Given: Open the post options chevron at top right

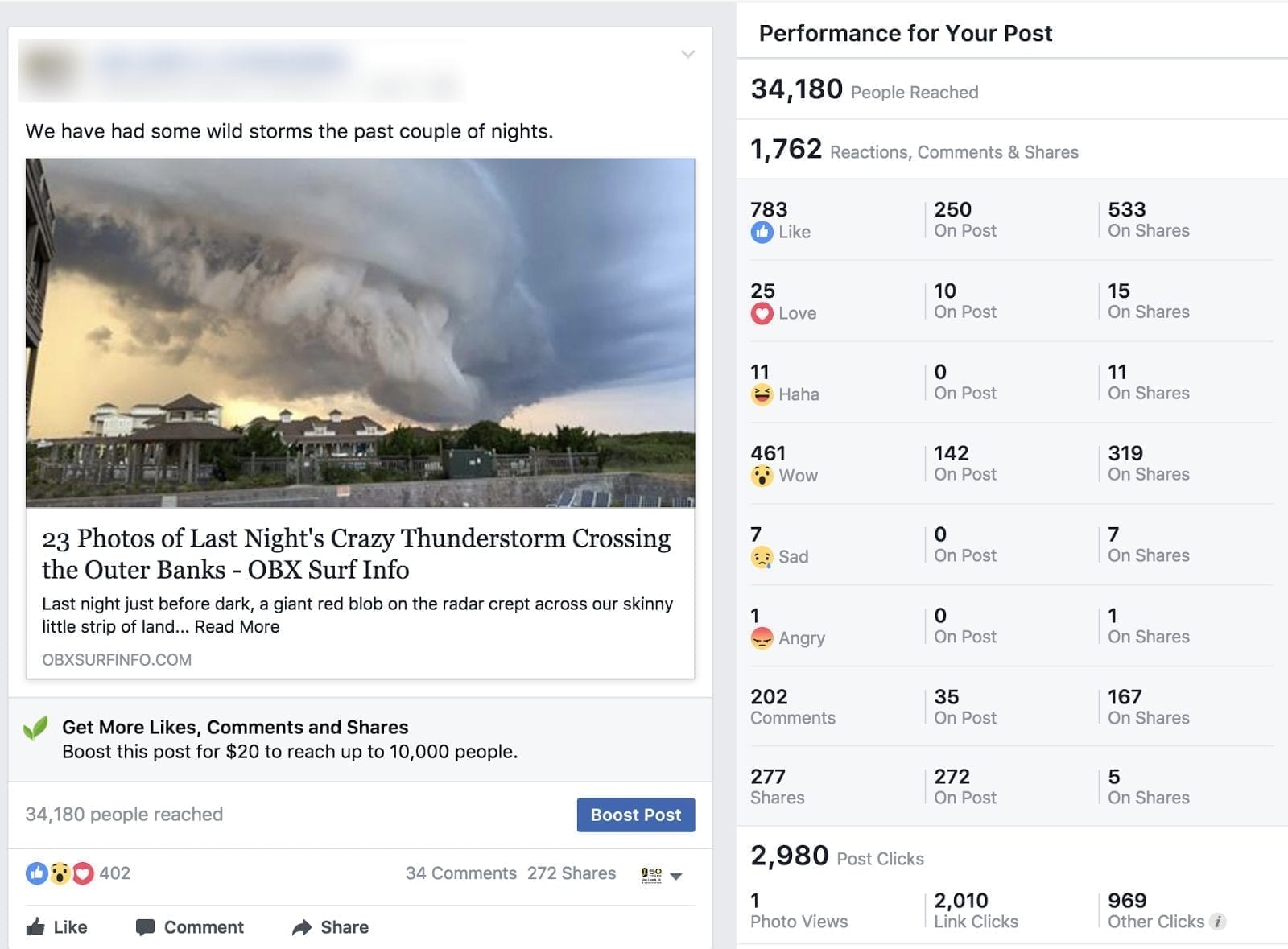Looking at the screenshot, I should [x=687, y=54].
